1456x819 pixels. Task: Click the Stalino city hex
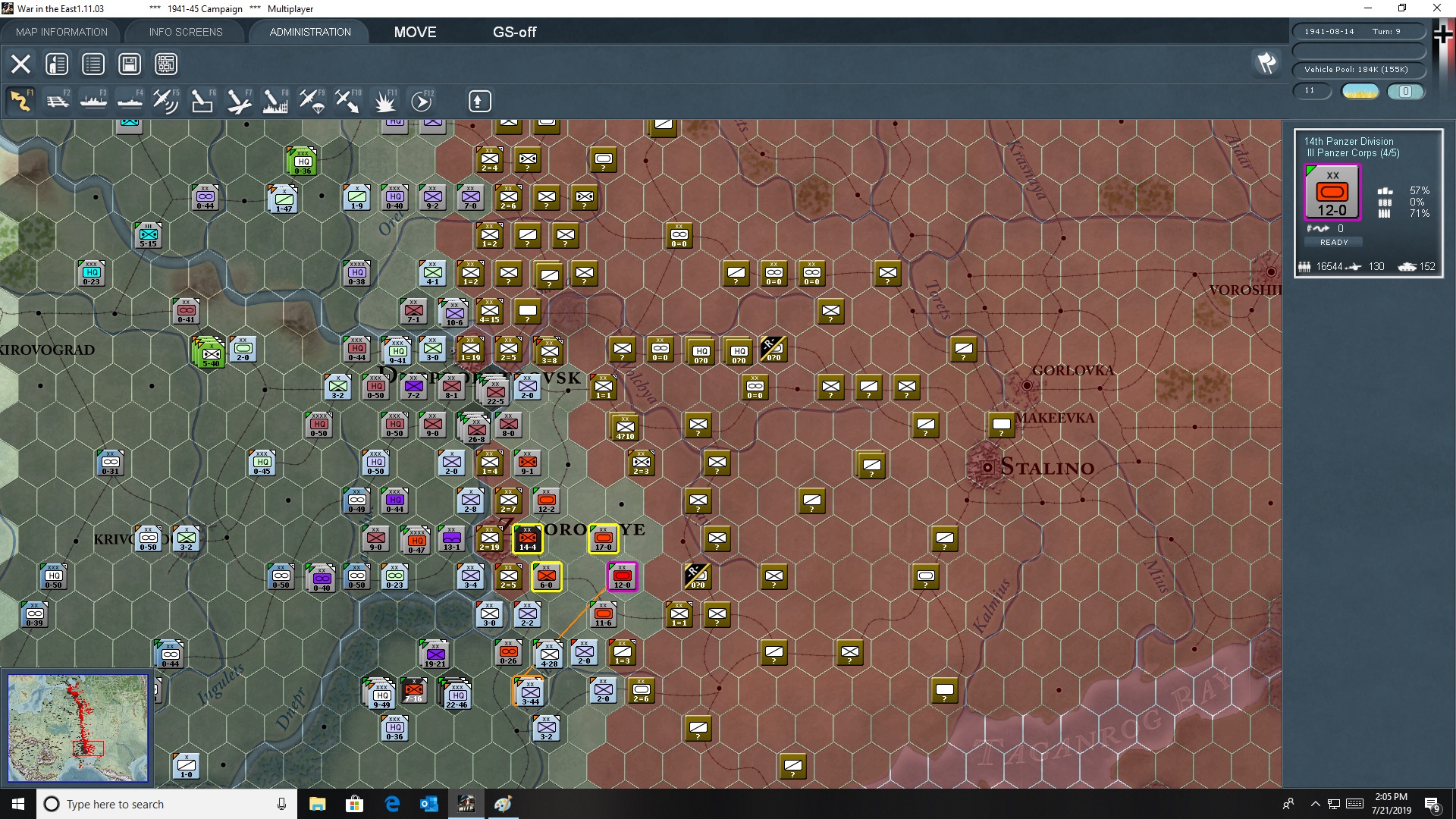tap(987, 467)
